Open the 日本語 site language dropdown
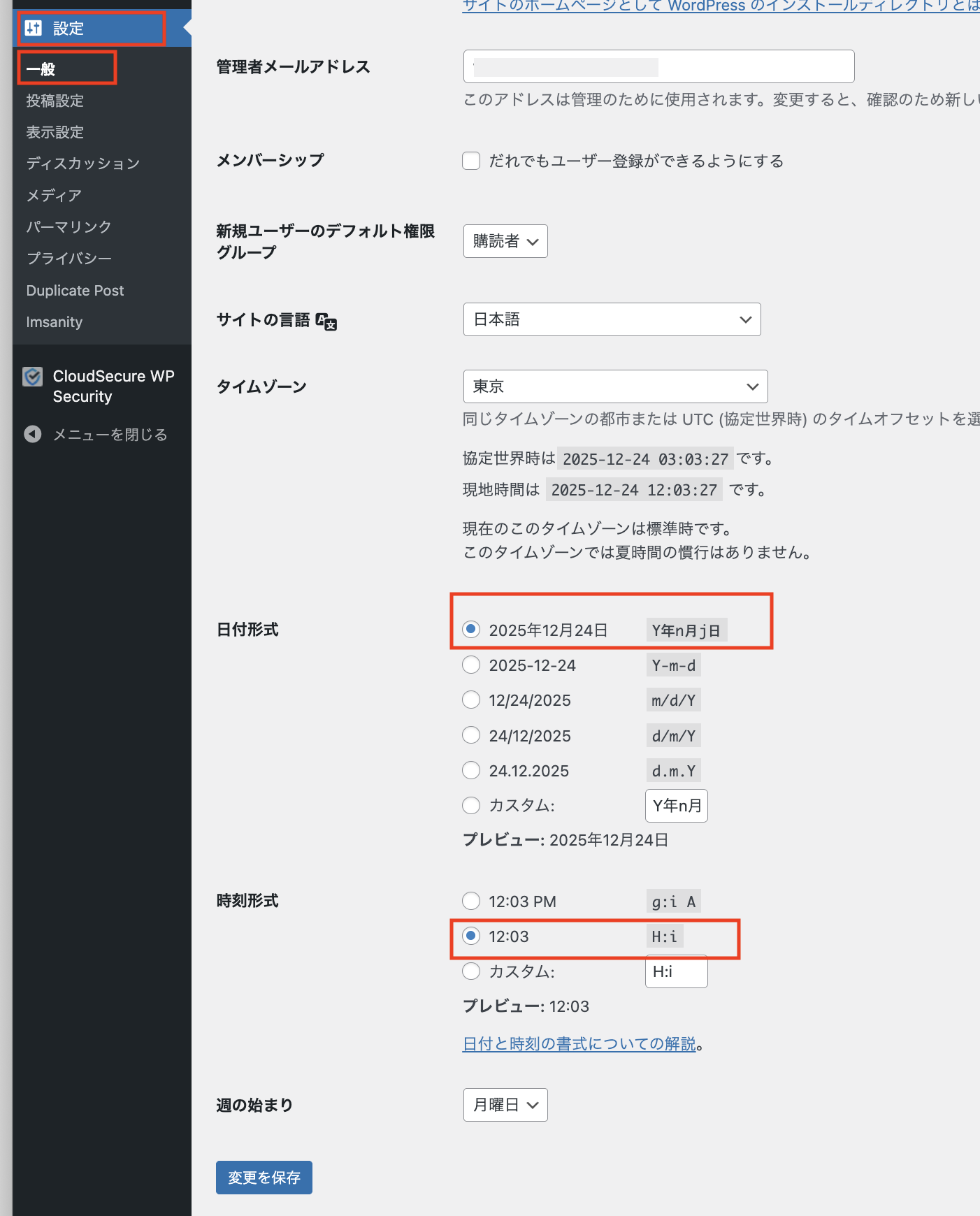The height and width of the screenshot is (1216, 980). 612,320
